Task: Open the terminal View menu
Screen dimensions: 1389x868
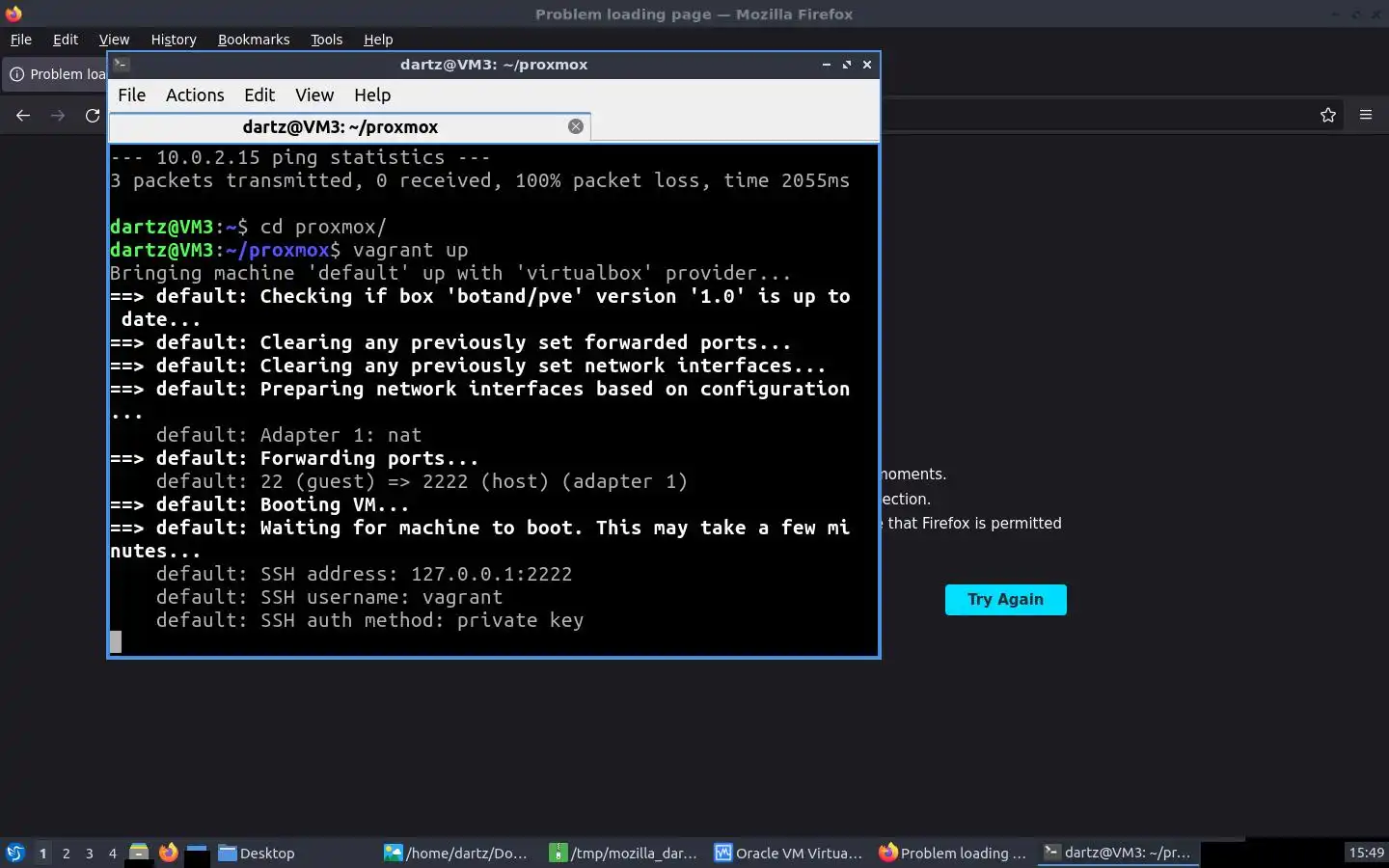Action: (x=314, y=95)
